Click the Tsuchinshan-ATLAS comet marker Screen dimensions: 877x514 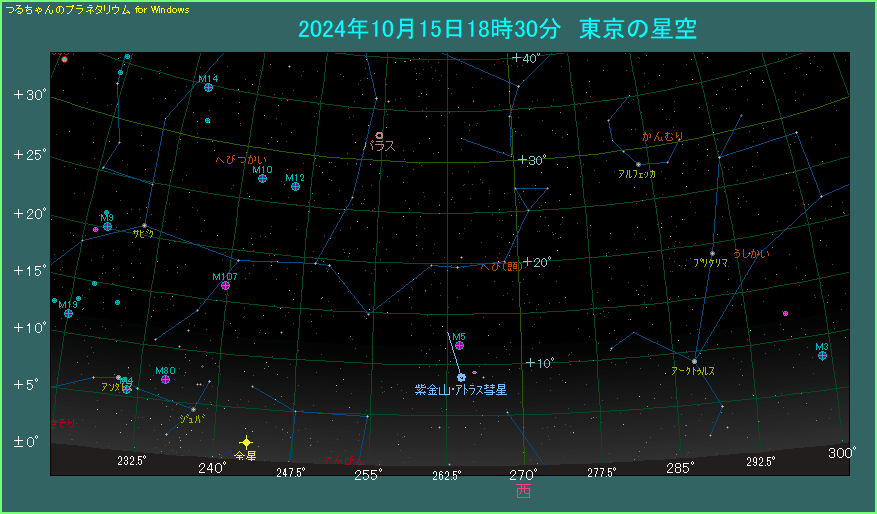(461, 377)
